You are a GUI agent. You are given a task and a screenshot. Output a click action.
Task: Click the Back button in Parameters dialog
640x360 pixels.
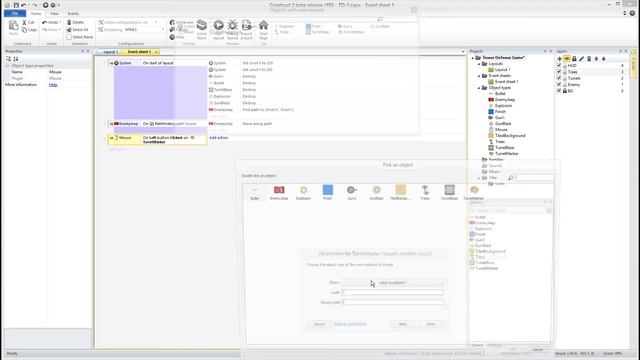(x=403, y=324)
